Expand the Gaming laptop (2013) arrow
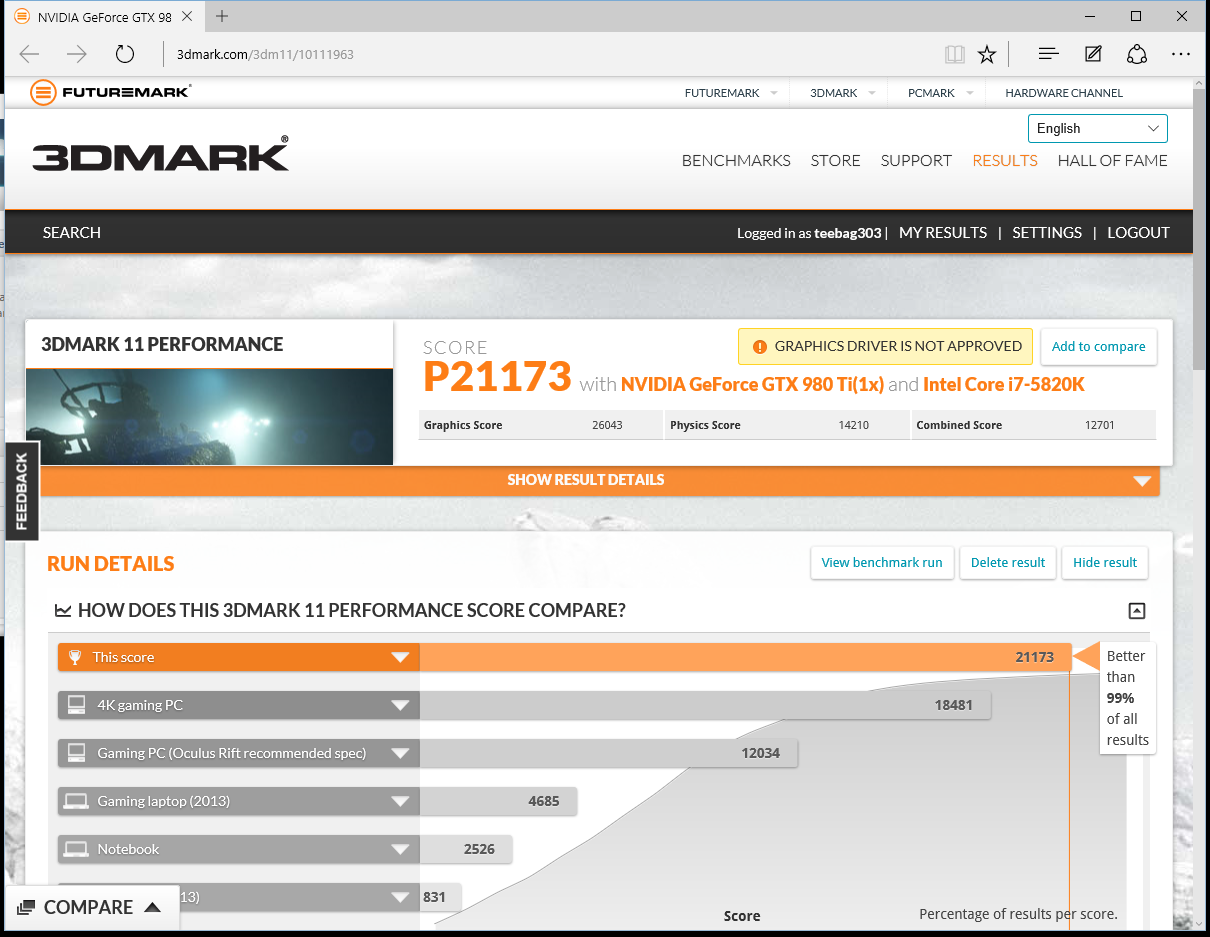 coord(400,801)
